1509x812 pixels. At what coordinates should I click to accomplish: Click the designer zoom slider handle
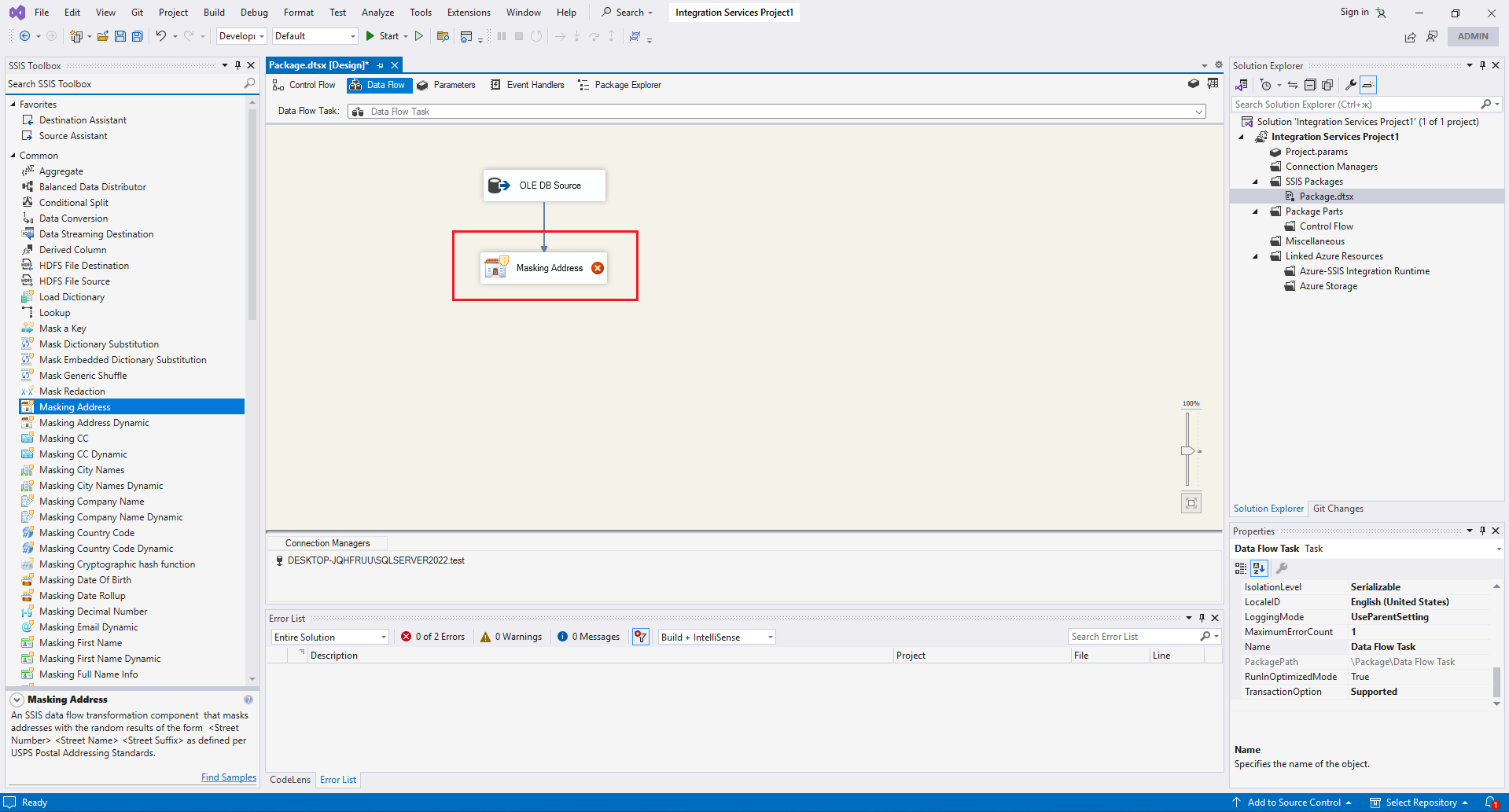pos(1187,451)
